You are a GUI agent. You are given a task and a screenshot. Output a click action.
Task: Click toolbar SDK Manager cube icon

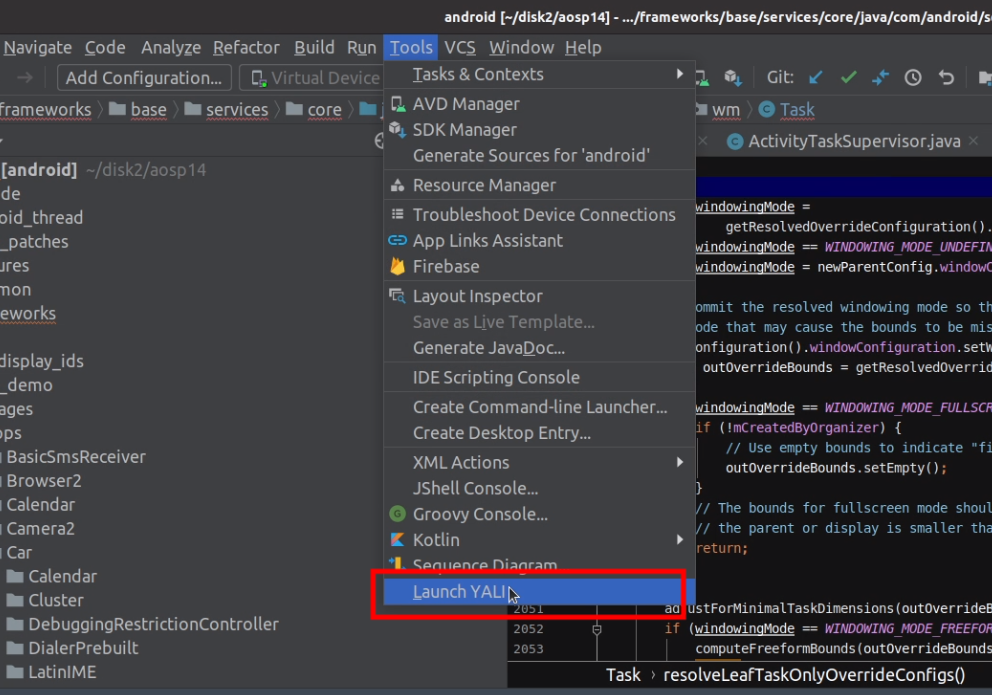point(733,77)
